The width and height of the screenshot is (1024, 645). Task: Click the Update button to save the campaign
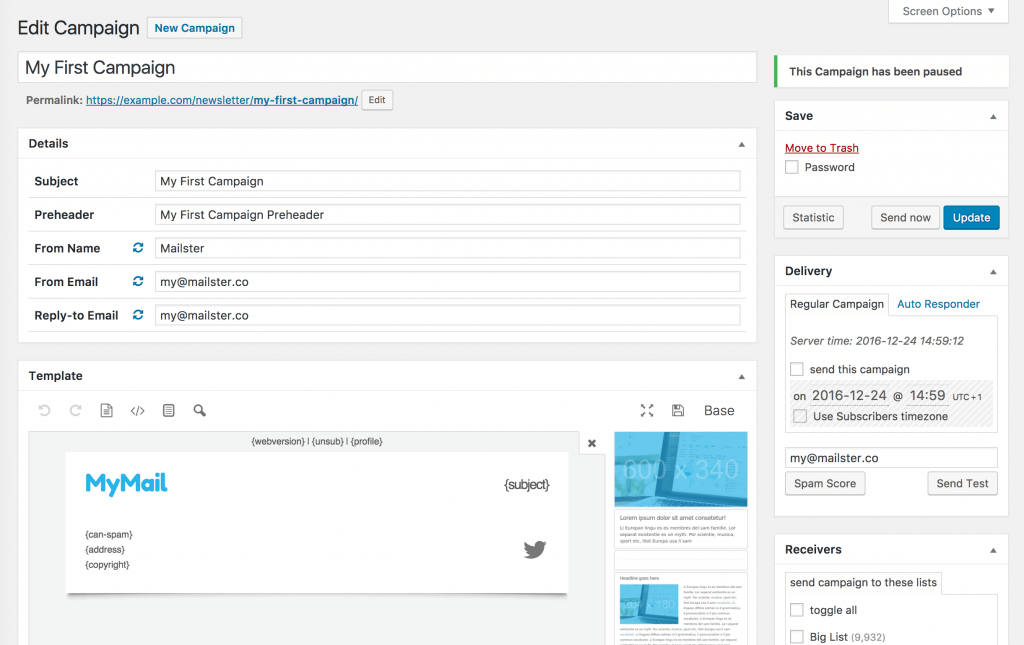coord(971,217)
